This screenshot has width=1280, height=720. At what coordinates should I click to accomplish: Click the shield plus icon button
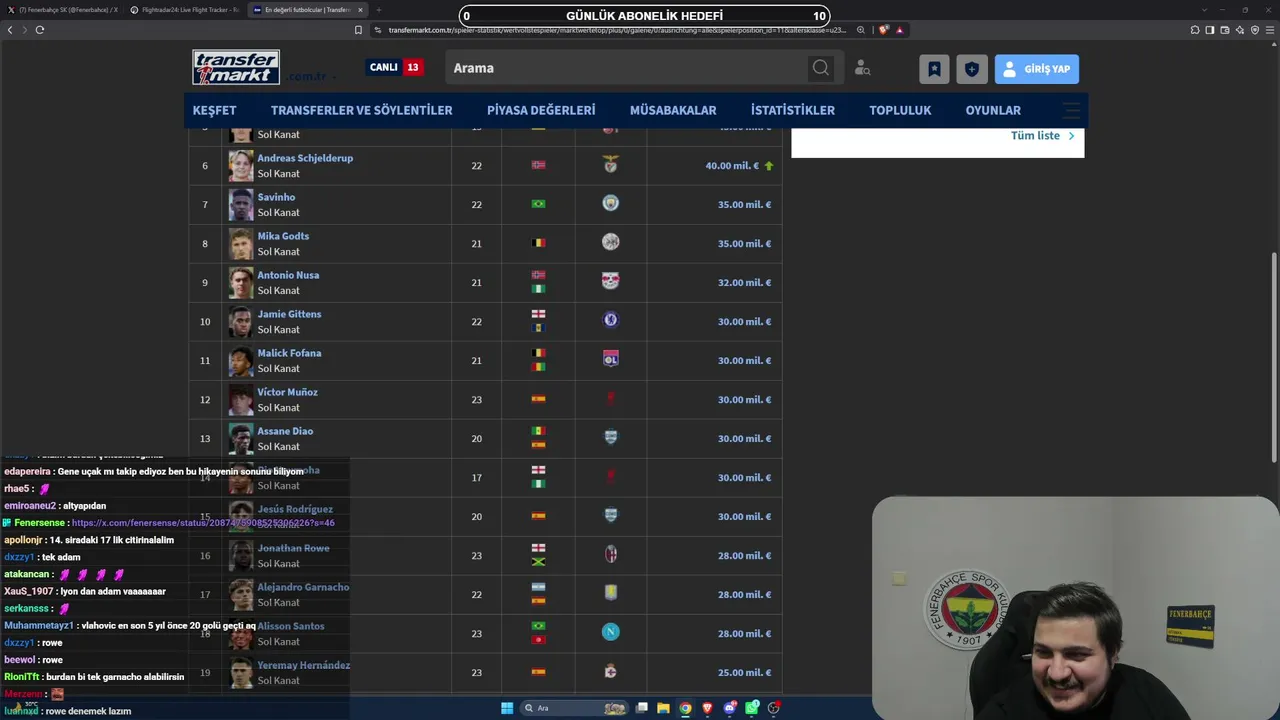(971, 69)
